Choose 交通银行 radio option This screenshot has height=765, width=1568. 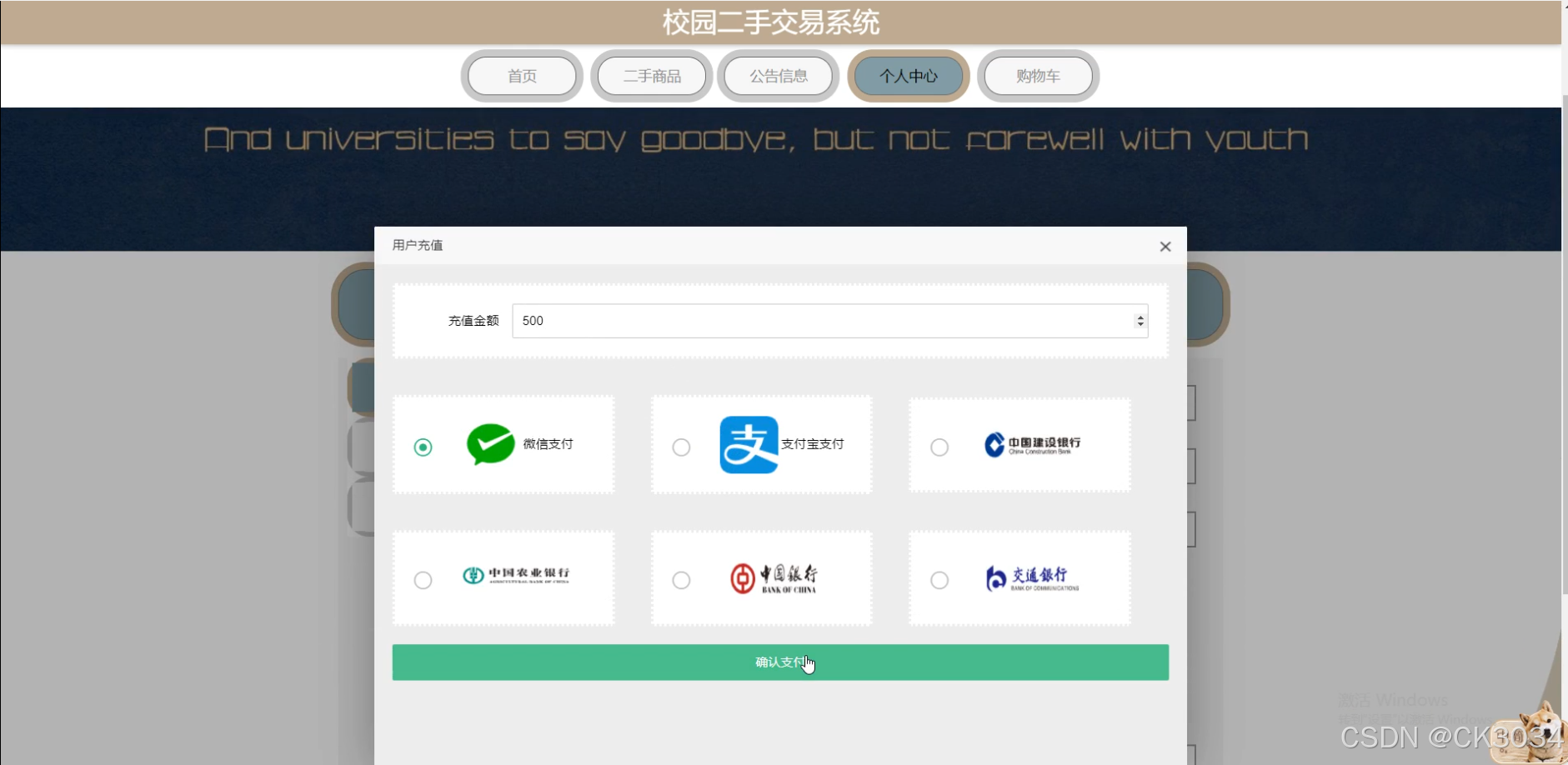pyautogui.click(x=939, y=580)
